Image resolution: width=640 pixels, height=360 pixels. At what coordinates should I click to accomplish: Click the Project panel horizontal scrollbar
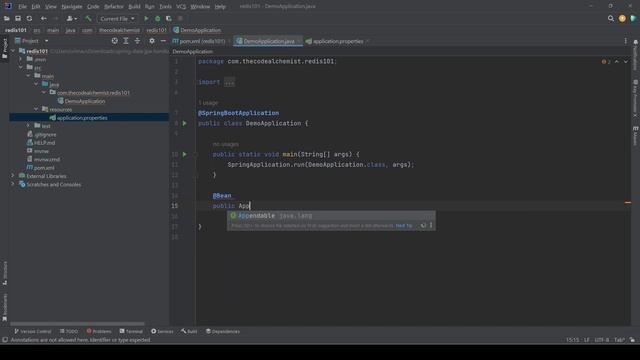(x=77, y=324)
